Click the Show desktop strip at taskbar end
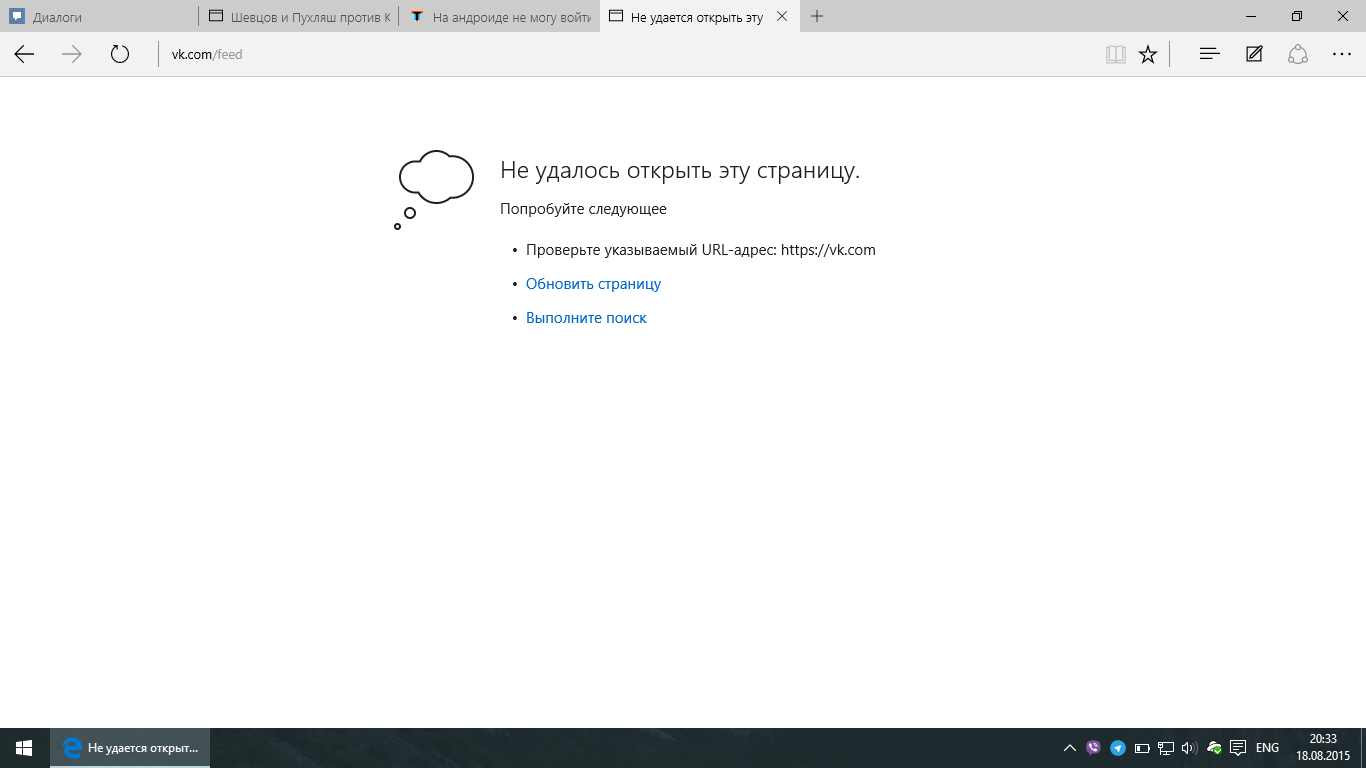The width and height of the screenshot is (1366, 768). point(1363,748)
